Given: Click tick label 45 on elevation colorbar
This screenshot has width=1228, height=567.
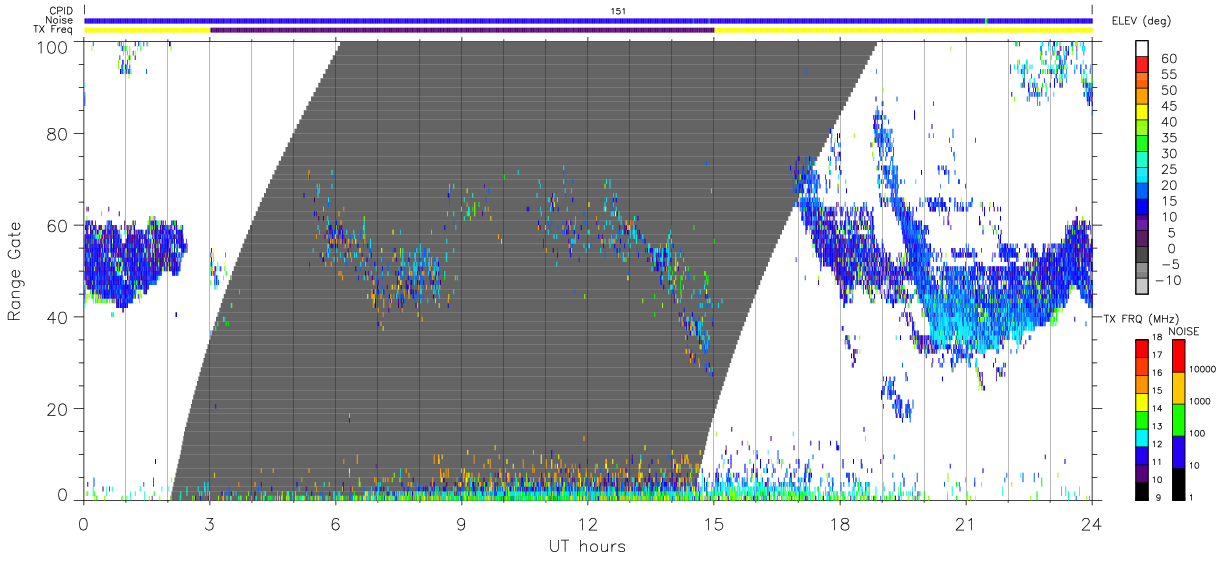Looking at the screenshot, I should pyautogui.click(x=1169, y=106).
